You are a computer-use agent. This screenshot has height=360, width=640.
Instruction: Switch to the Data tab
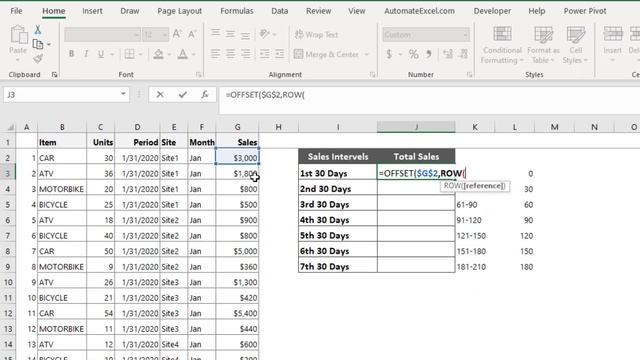pos(280,11)
